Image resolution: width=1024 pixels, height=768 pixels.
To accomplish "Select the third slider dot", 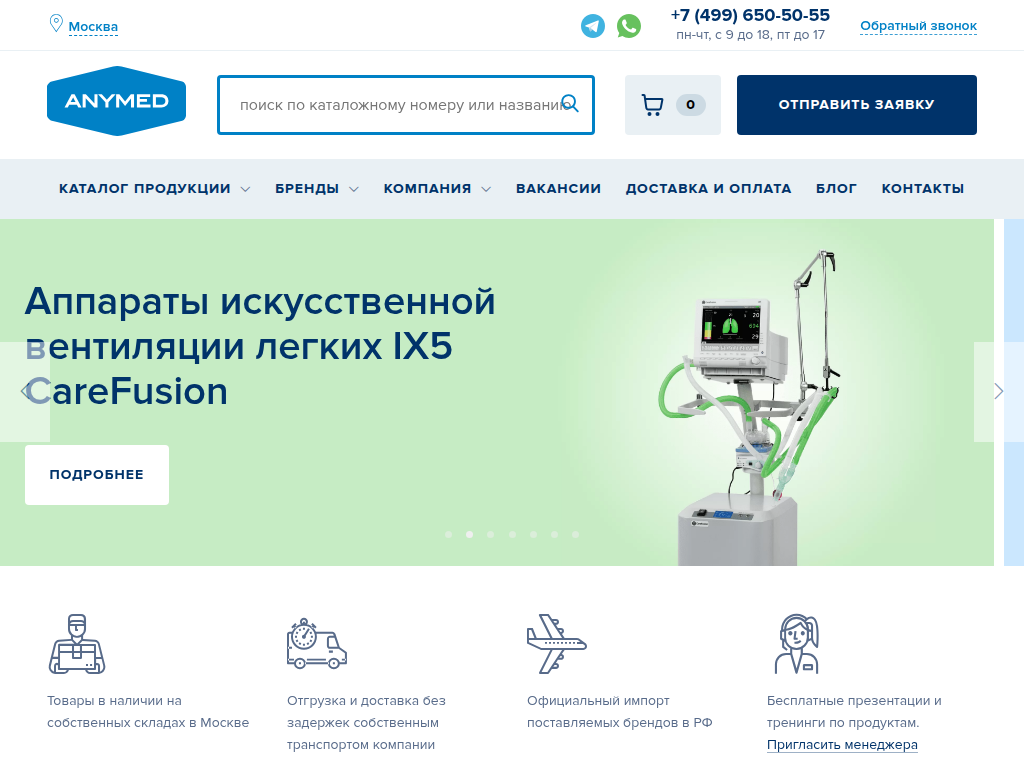I will click(x=490, y=534).
